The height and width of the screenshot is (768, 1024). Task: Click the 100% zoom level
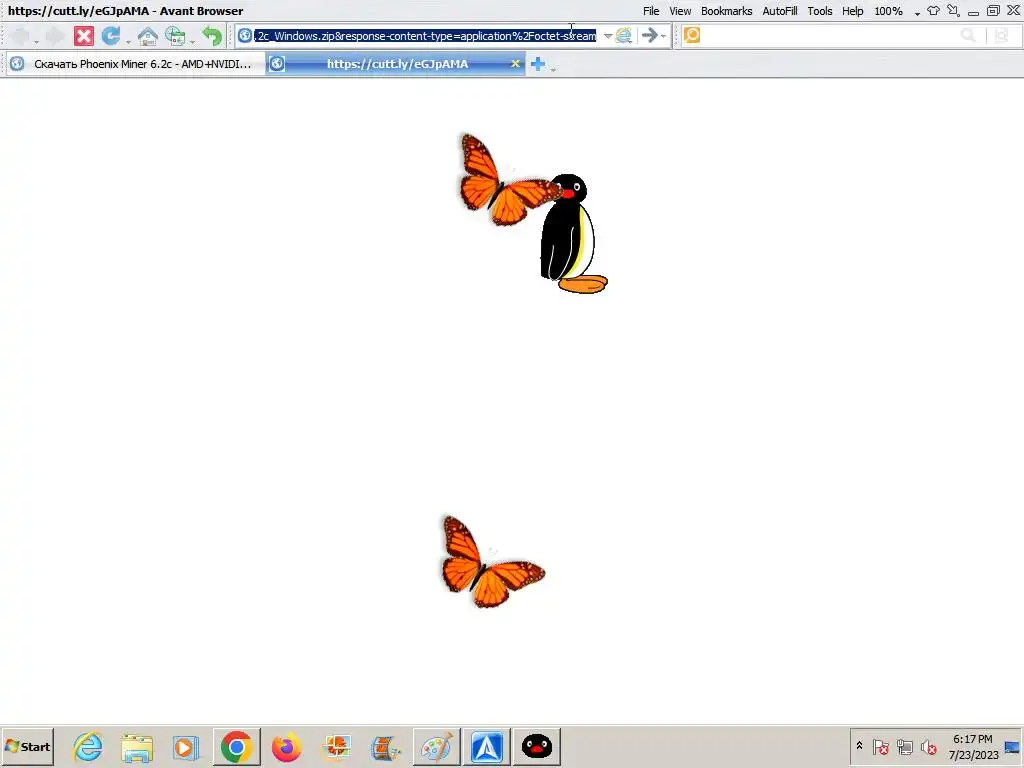888,11
